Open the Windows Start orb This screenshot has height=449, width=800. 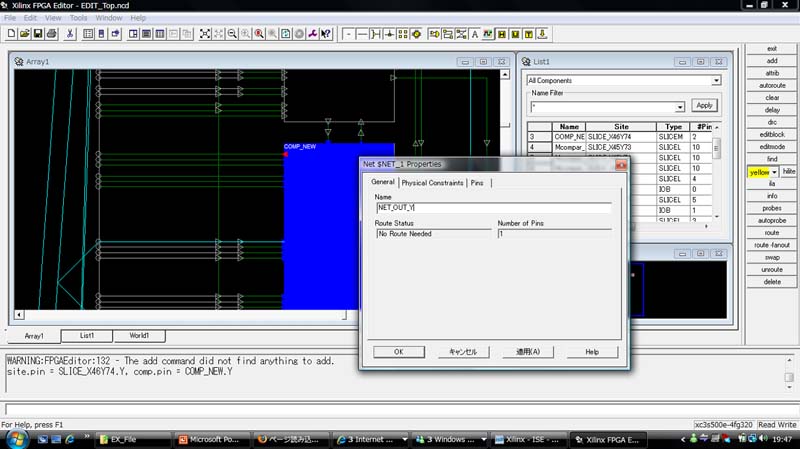[17, 439]
